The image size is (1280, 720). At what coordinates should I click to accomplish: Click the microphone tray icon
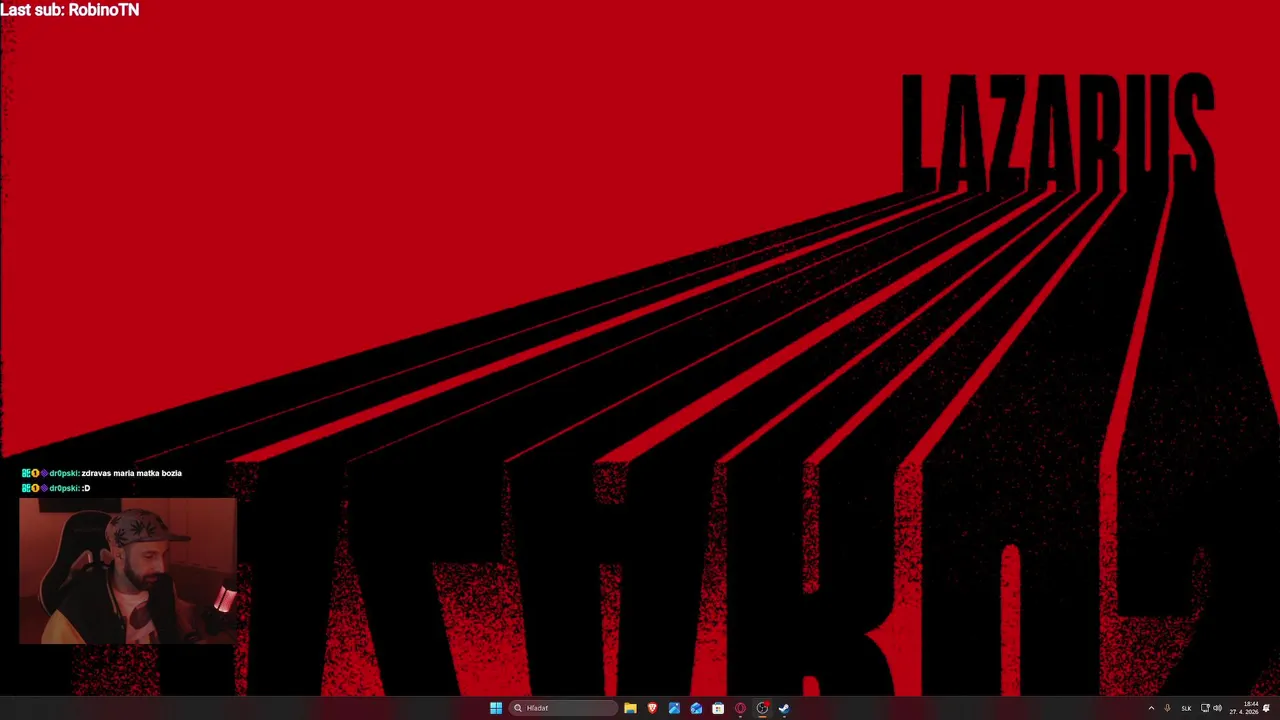click(1167, 708)
